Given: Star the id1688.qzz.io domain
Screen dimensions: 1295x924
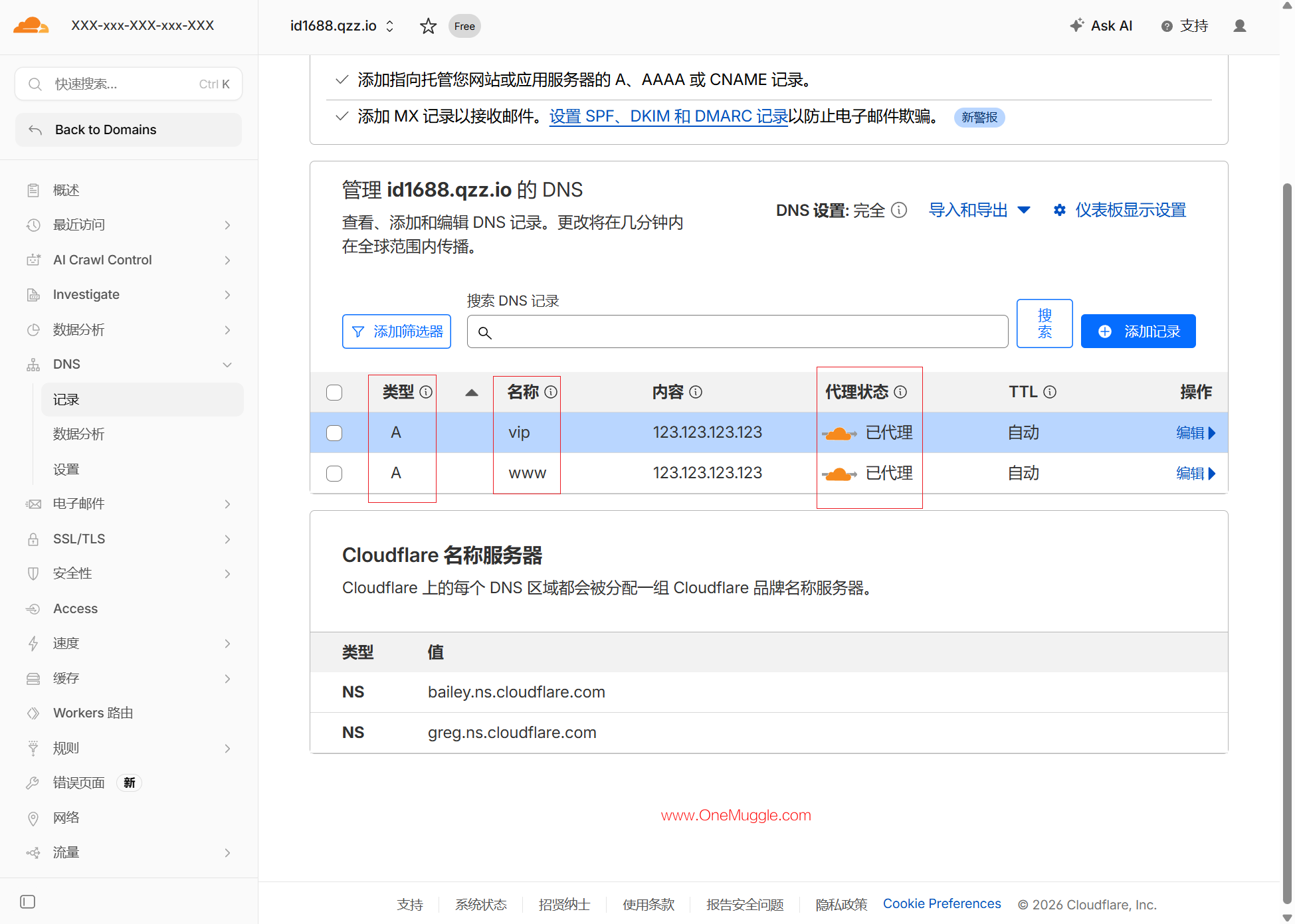Looking at the screenshot, I should point(429,26).
